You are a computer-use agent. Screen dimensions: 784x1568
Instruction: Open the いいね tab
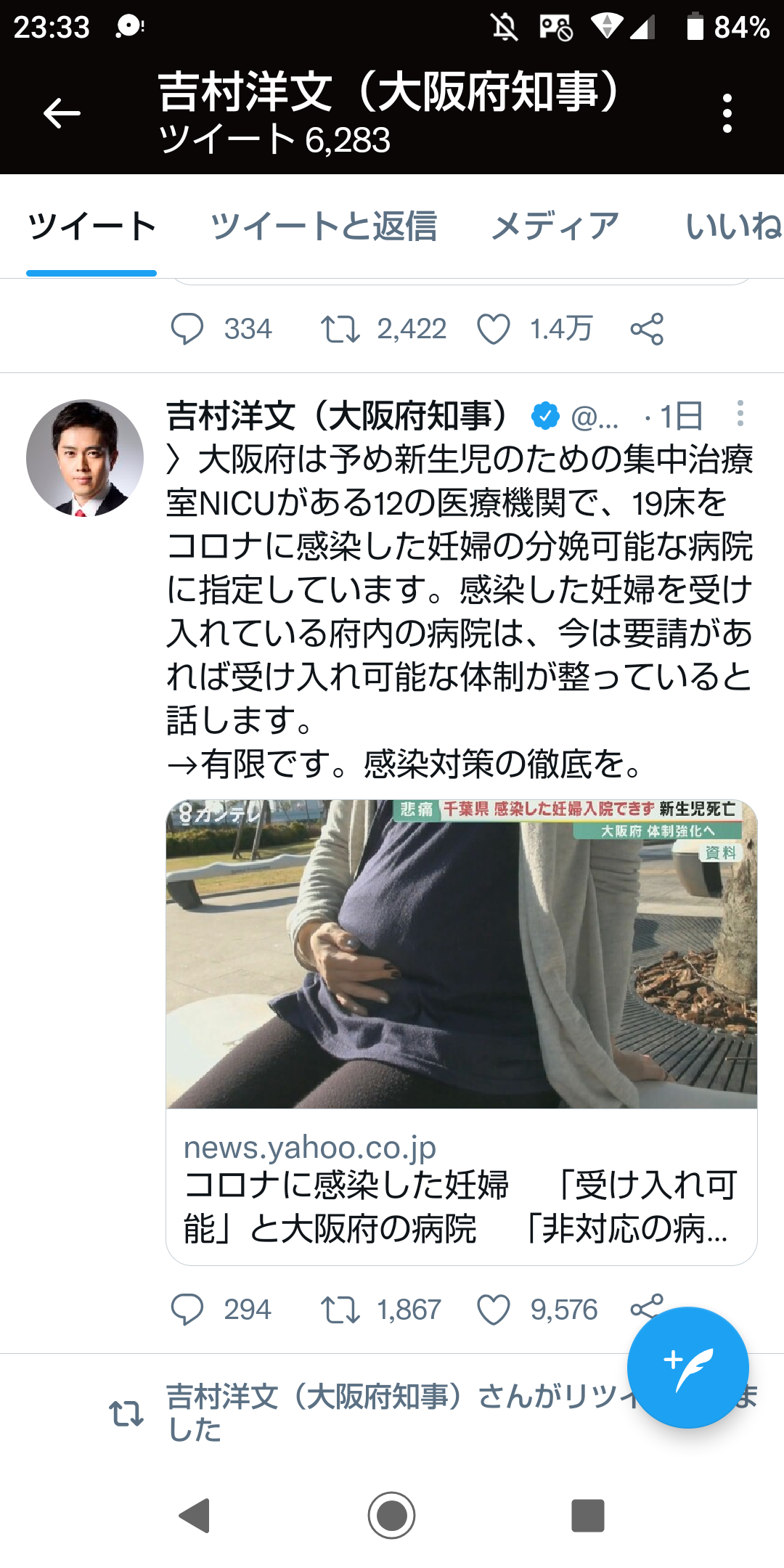click(x=733, y=226)
